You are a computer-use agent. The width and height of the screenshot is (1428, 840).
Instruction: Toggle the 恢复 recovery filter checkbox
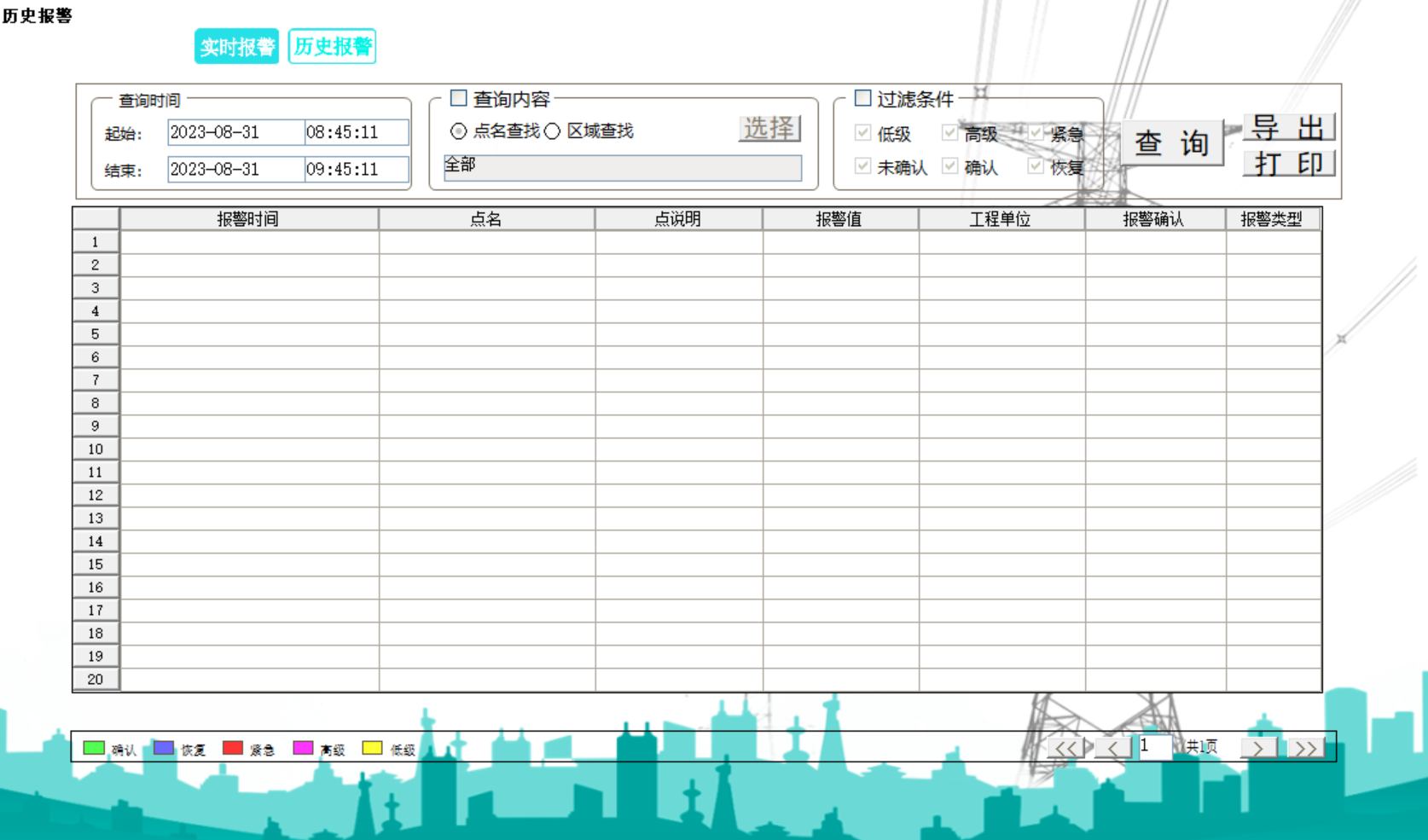coord(1035,166)
